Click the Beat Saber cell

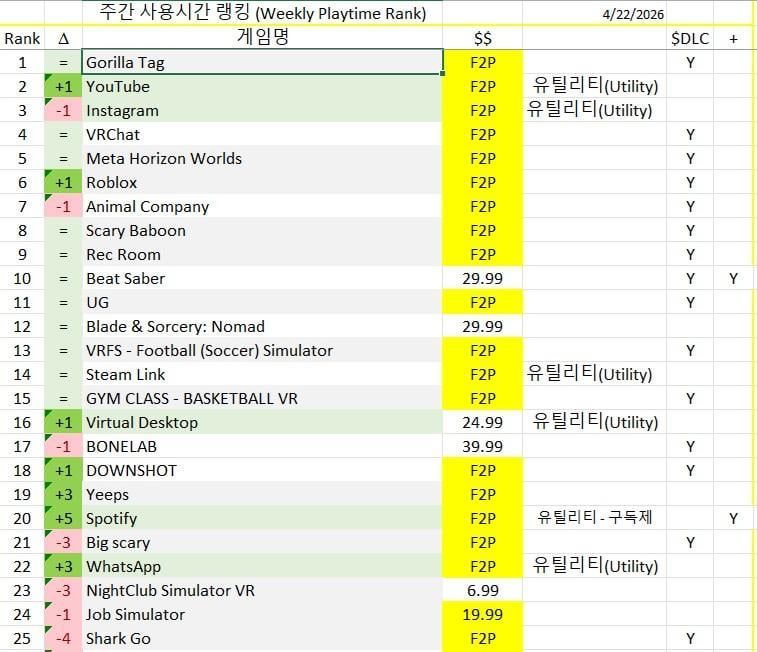coord(262,278)
